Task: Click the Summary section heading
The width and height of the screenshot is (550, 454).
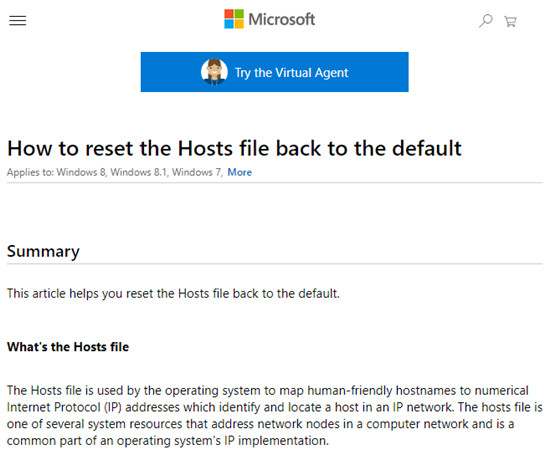Action: point(43,252)
